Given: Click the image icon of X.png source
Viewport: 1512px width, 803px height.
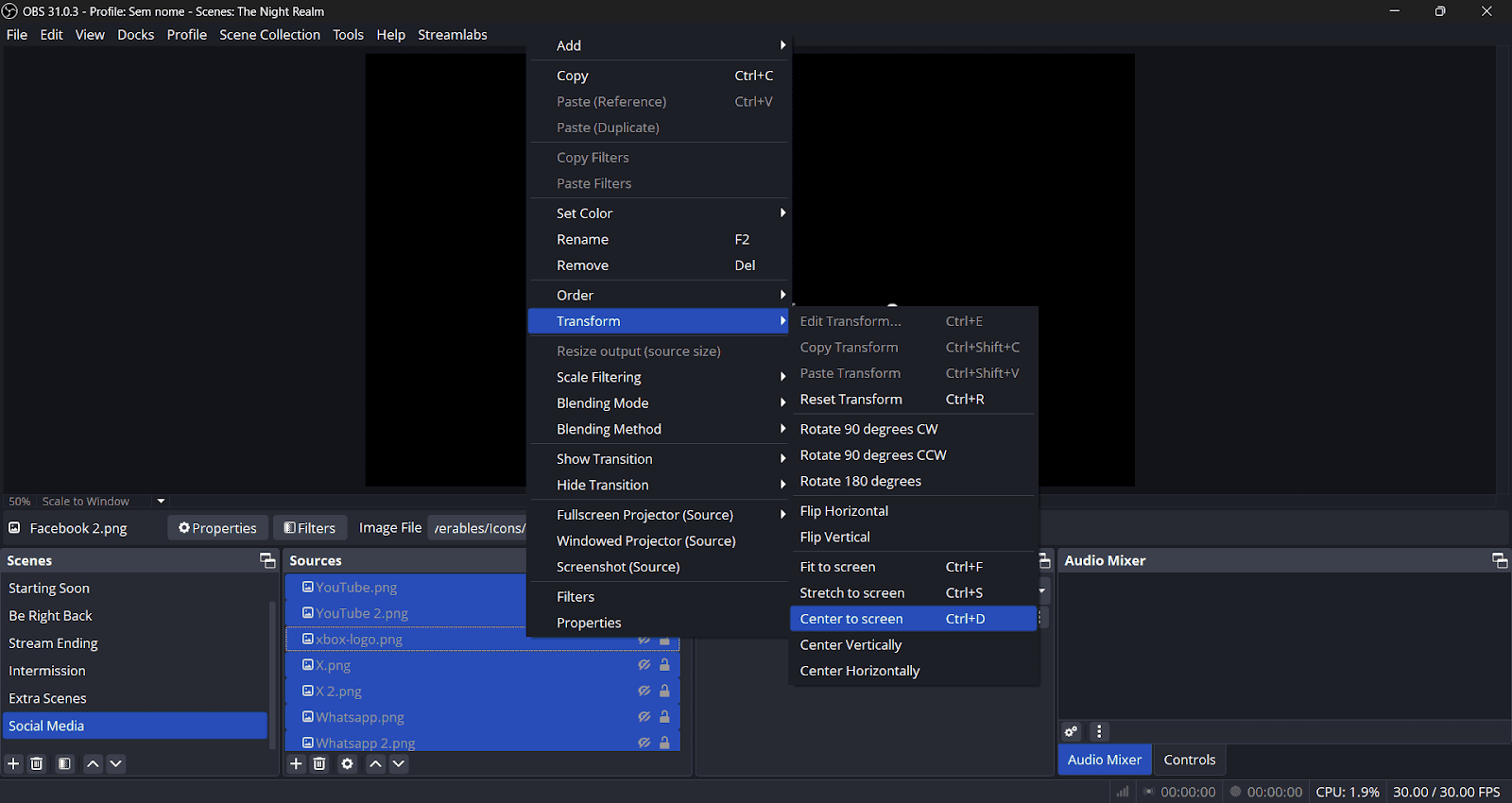Looking at the screenshot, I should click(x=307, y=664).
